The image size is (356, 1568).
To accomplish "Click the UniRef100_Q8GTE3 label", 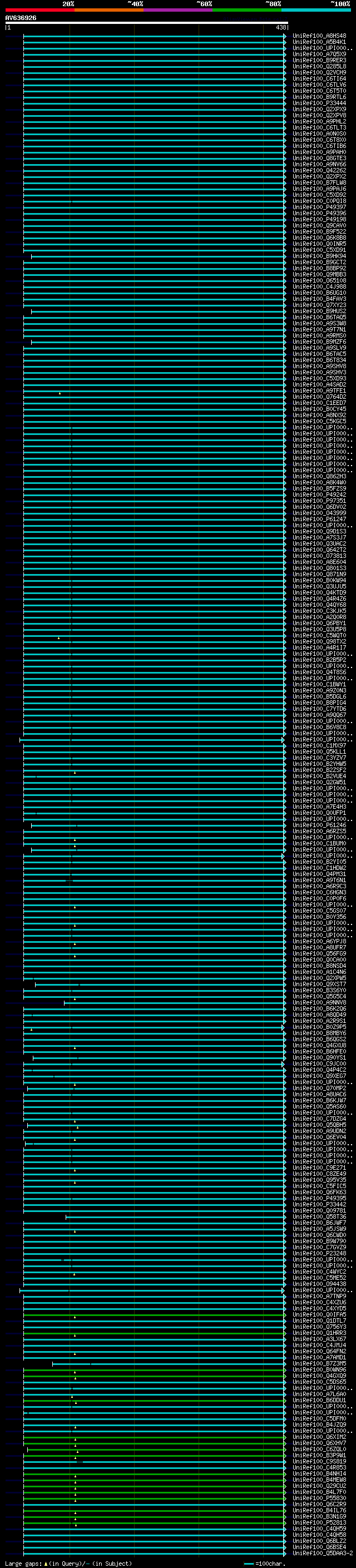I will [319, 159].
